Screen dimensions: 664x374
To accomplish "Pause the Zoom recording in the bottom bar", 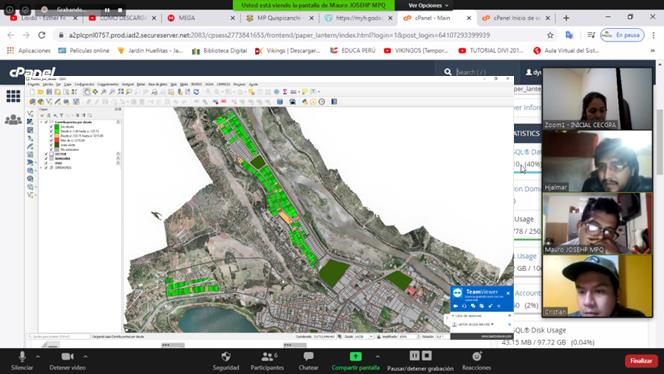I will pyautogui.click(x=415, y=356).
